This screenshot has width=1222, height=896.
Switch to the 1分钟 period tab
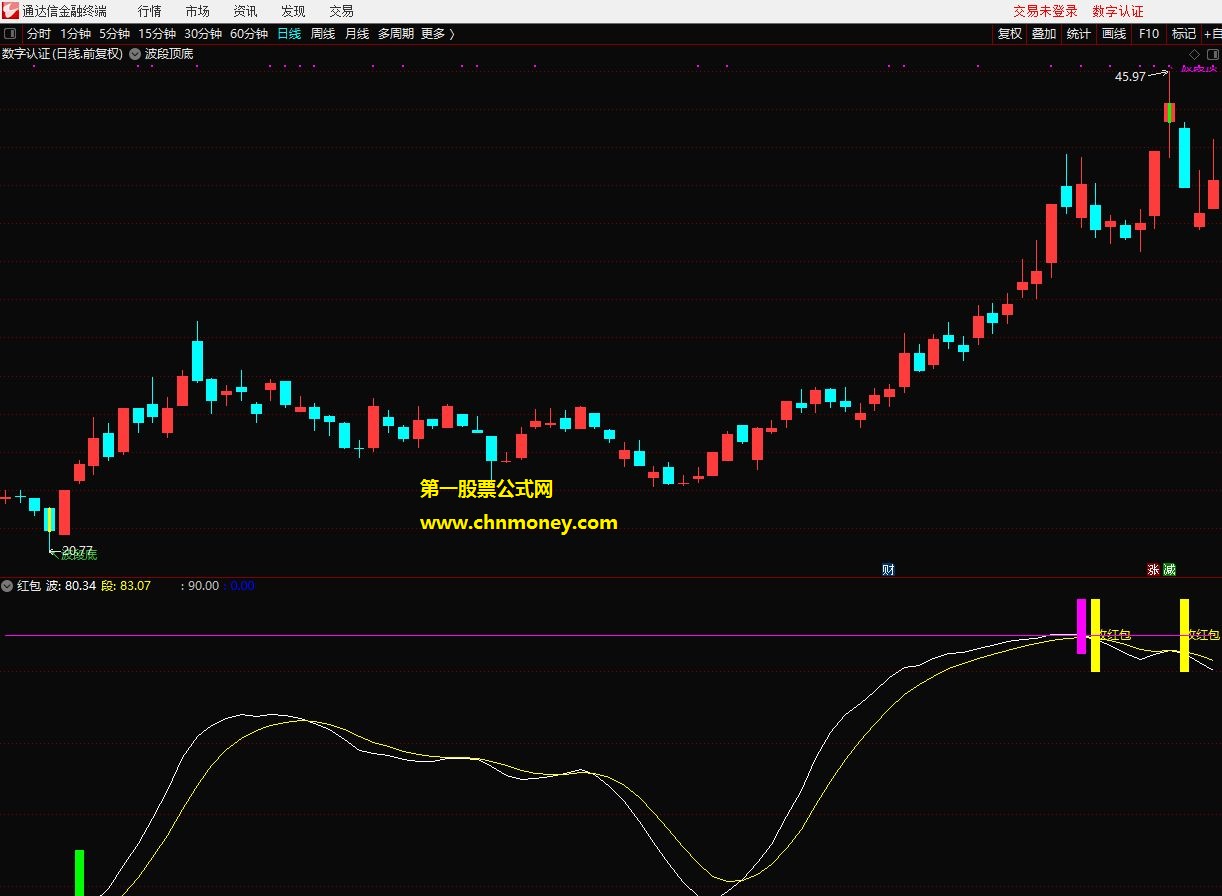coord(75,34)
